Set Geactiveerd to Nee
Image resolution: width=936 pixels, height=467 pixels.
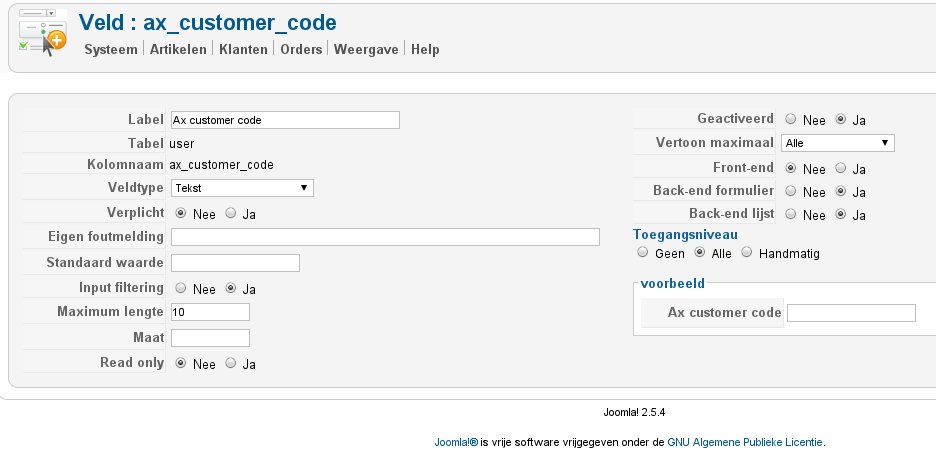tap(791, 119)
